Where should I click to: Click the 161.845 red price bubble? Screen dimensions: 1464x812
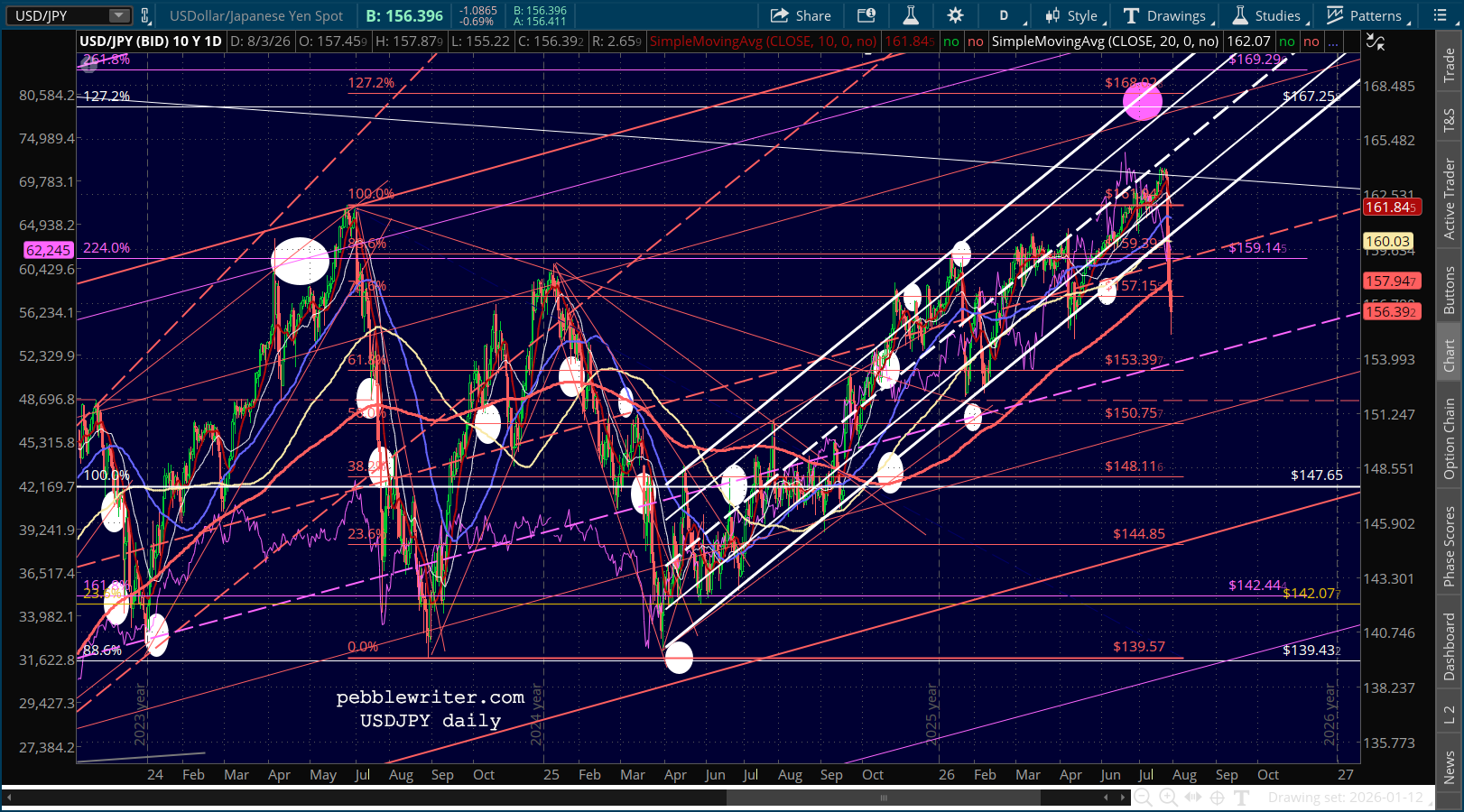point(1391,208)
